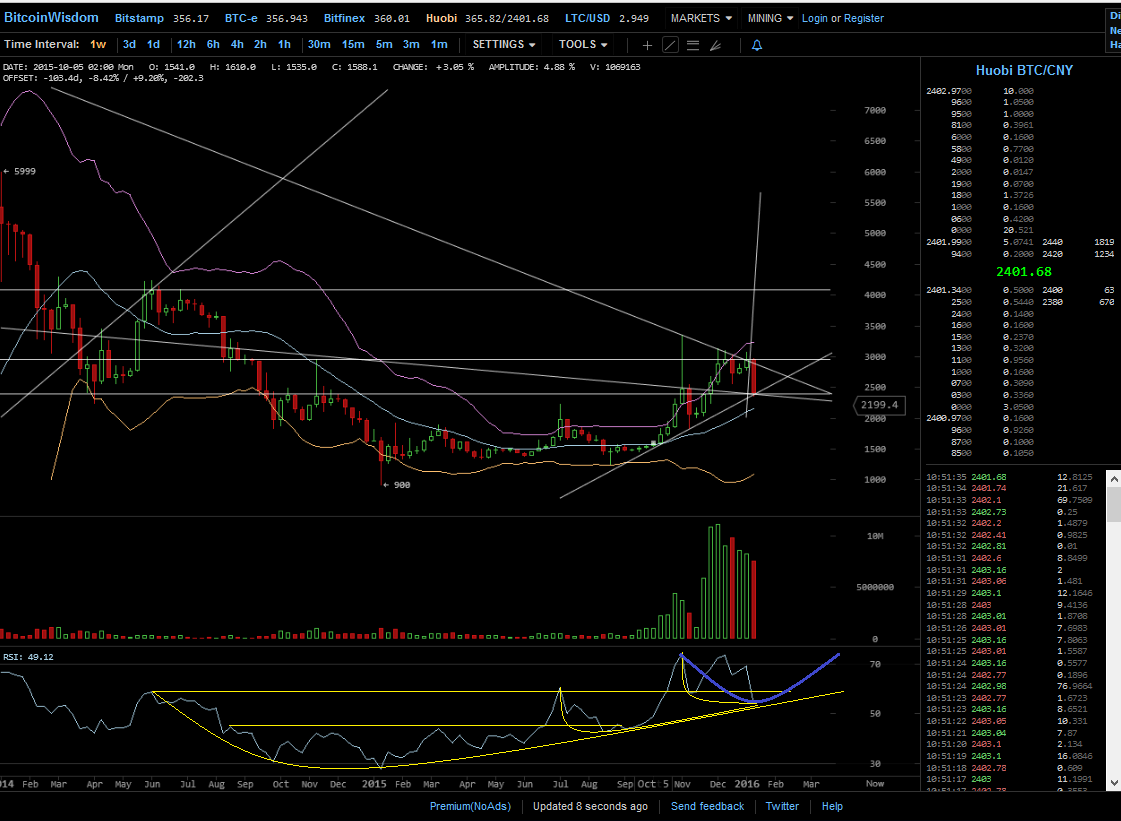The height and width of the screenshot is (821, 1121).
Task: Switch to 1m time interval
Action: (439, 44)
